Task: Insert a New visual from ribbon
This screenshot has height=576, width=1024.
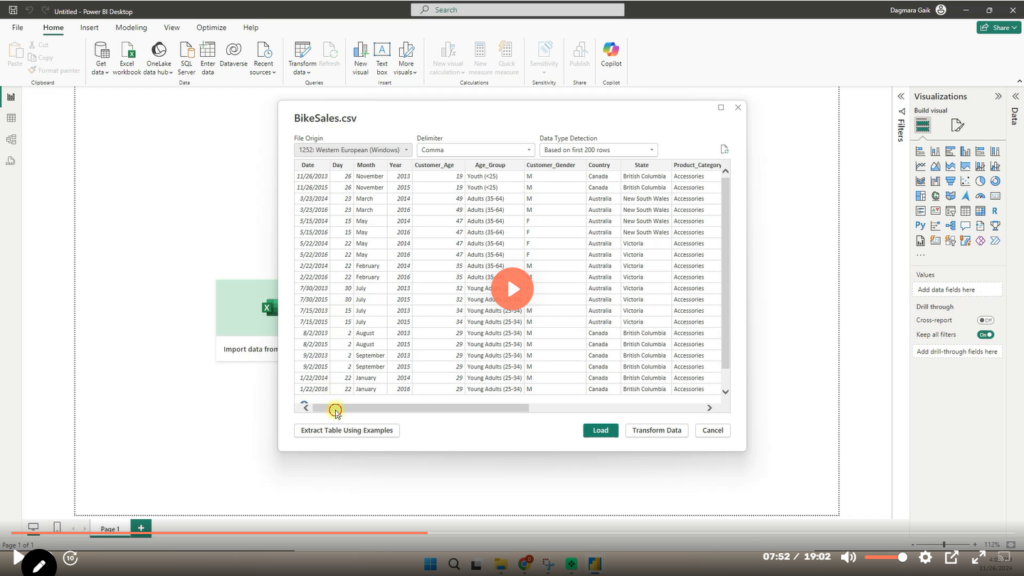Action: [x=360, y=58]
